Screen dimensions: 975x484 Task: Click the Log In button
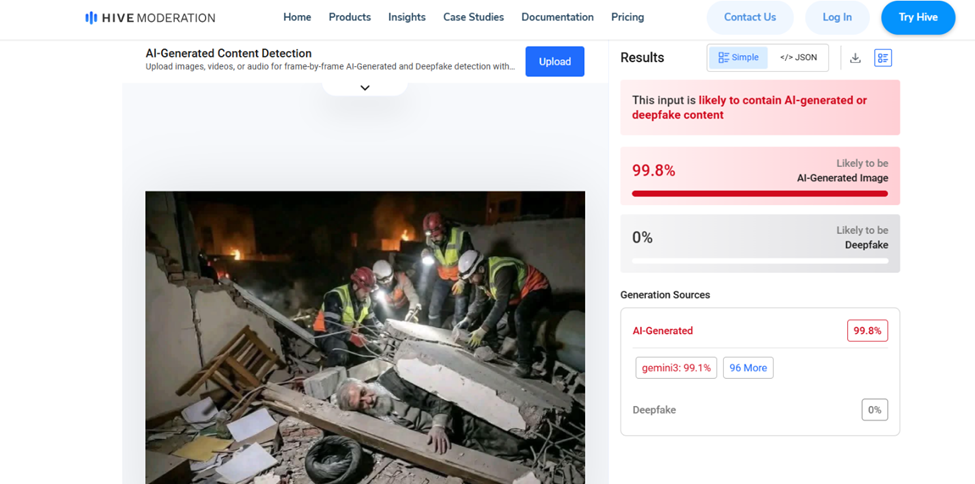[x=837, y=17]
